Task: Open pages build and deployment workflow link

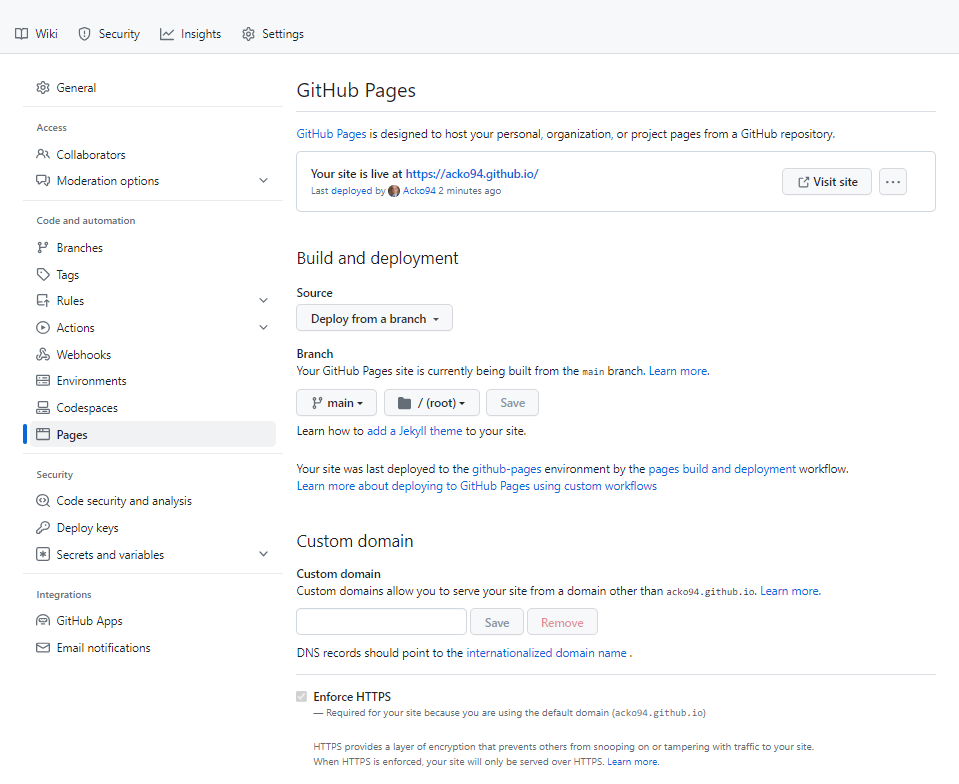Action: (x=722, y=469)
